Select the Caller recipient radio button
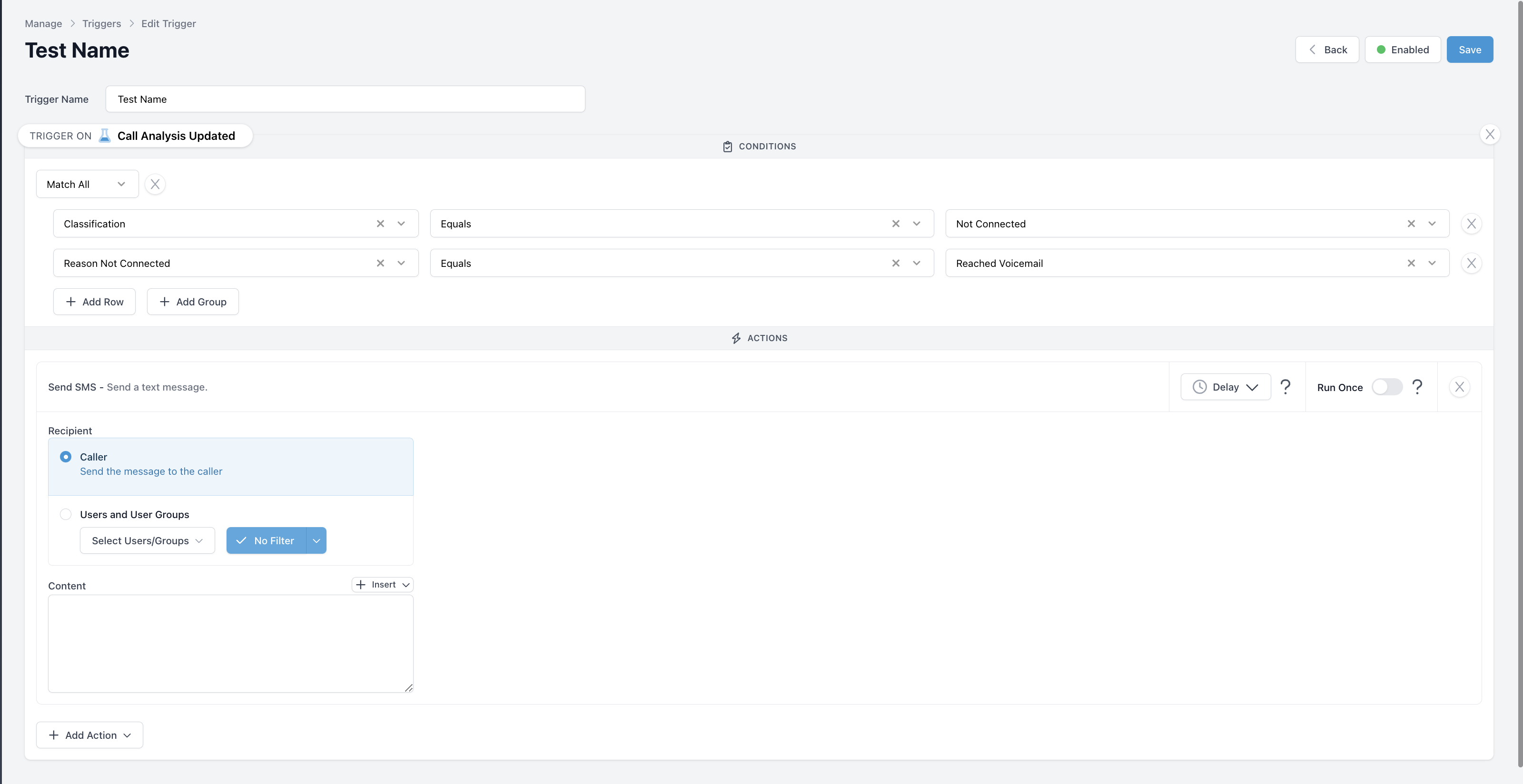This screenshot has width=1523, height=784. click(x=66, y=457)
